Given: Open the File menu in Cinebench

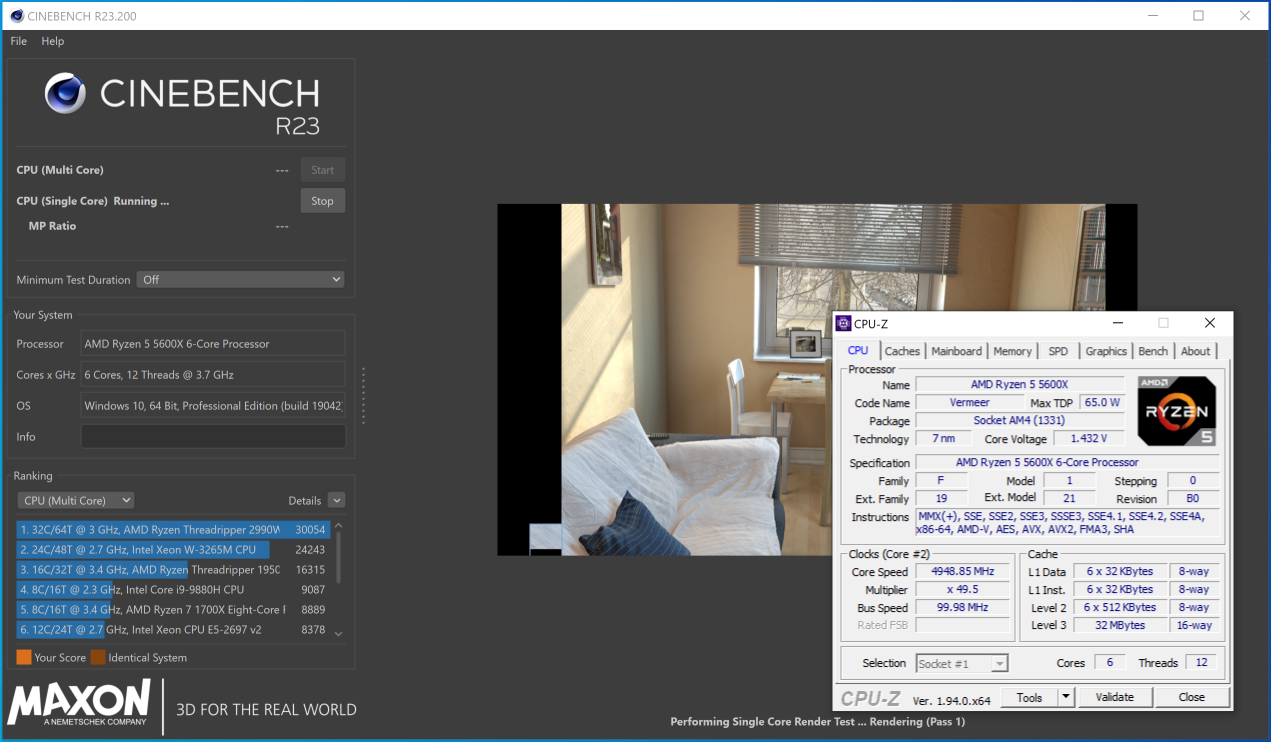Looking at the screenshot, I should tap(19, 41).
